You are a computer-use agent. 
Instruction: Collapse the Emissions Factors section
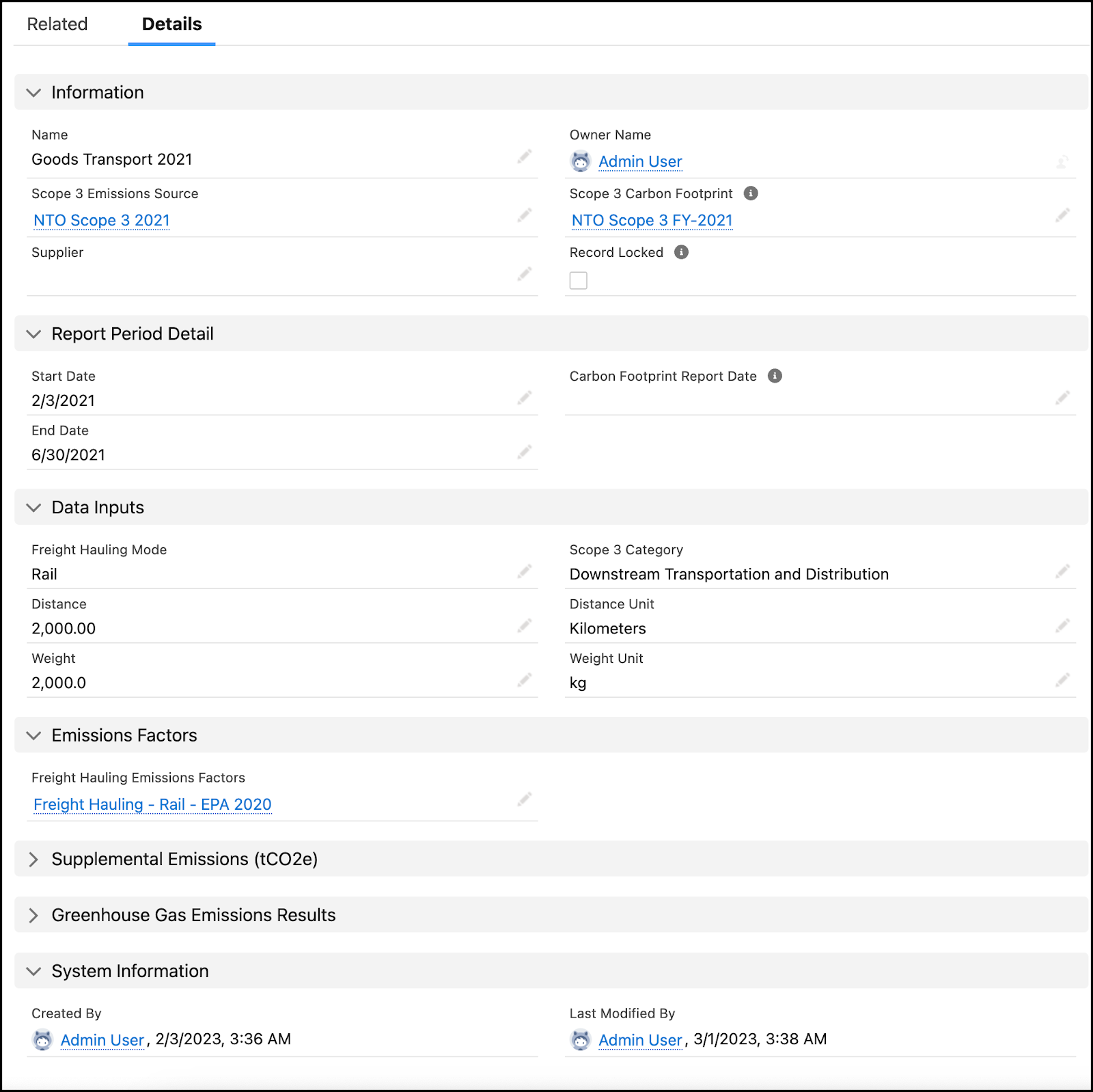click(x=33, y=735)
